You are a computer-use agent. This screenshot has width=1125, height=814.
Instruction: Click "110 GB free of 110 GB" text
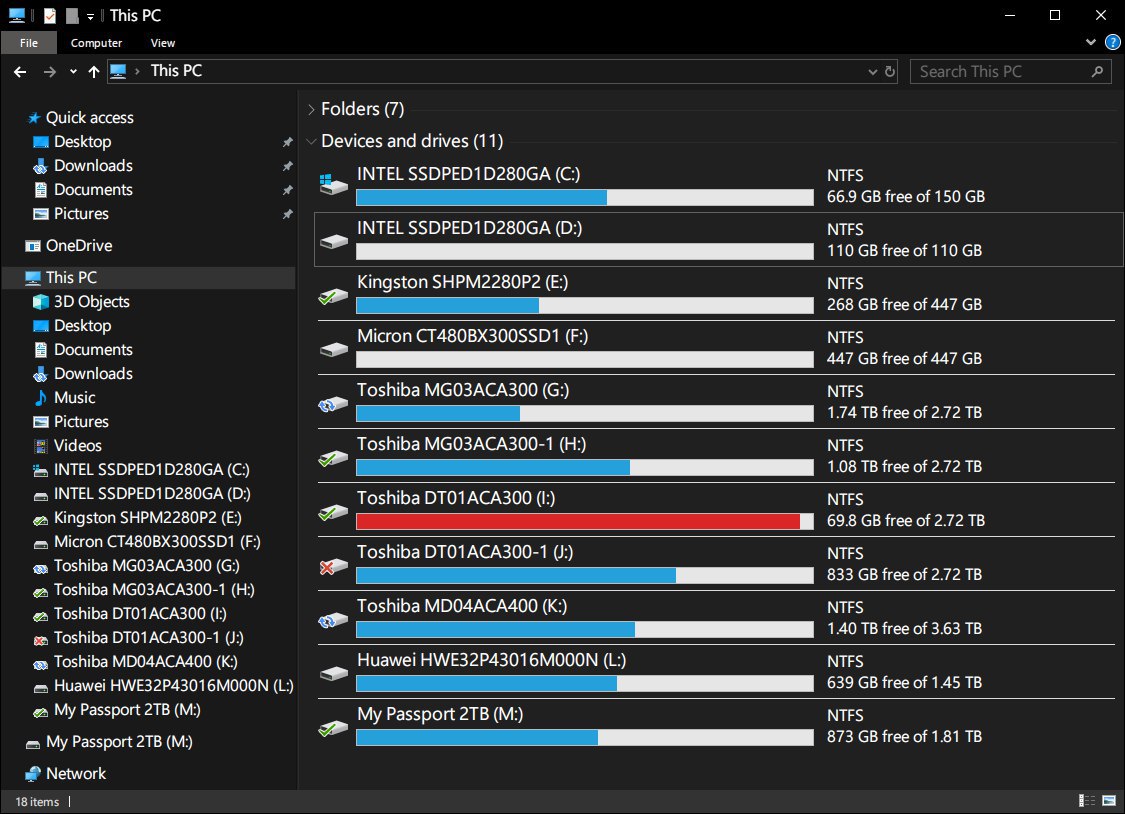[x=904, y=251]
